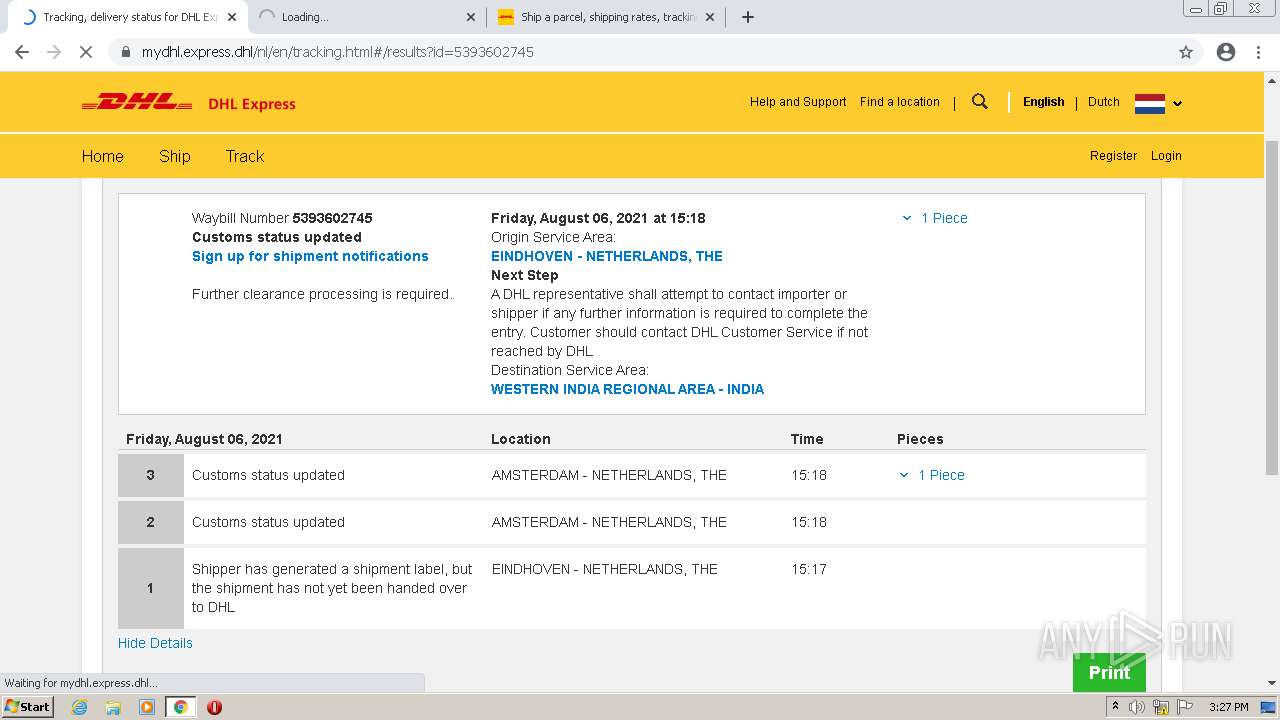Launch Internet Explorer from taskbar

[x=80, y=707]
